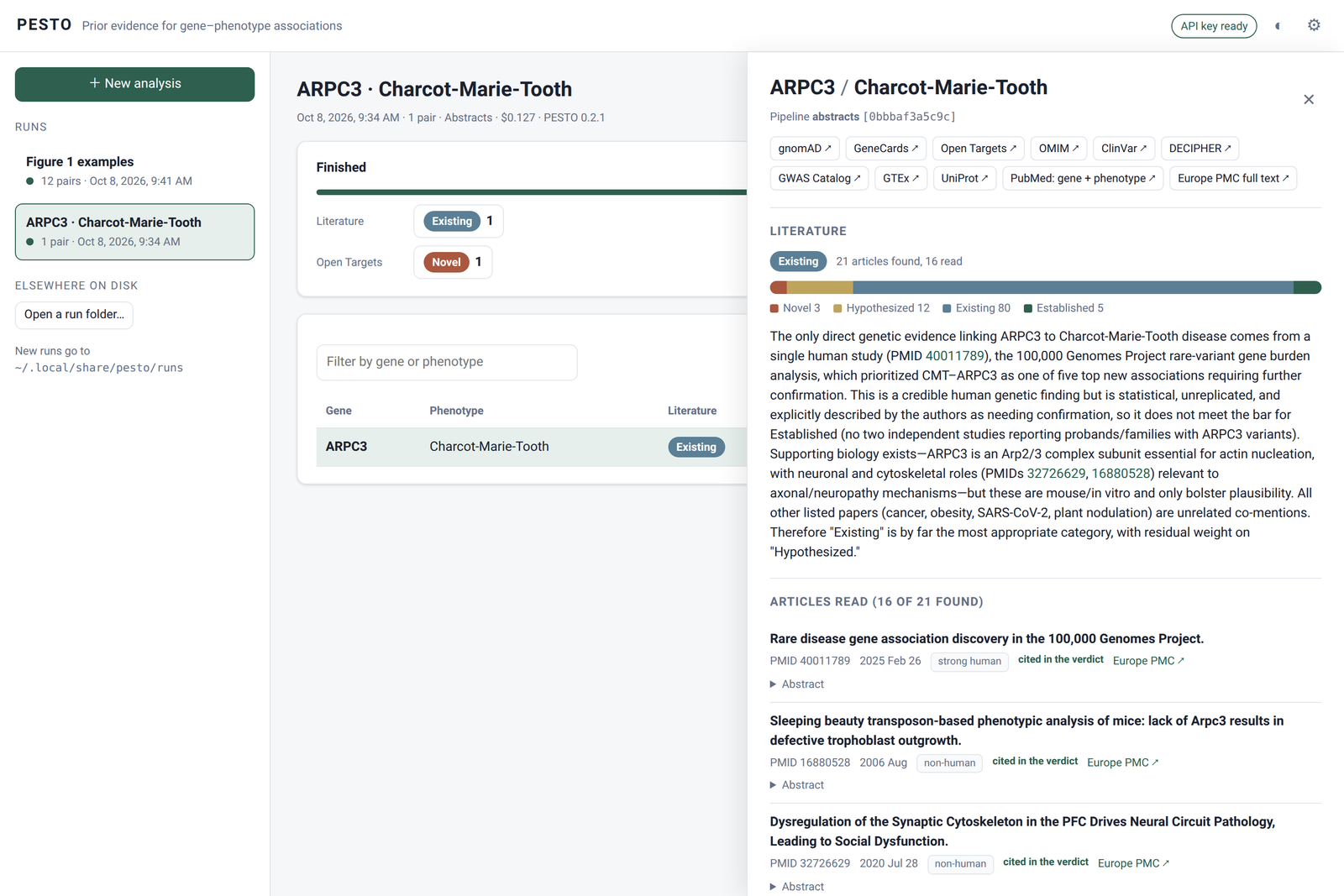Screen dimensions: 1344x896
Task: Expand Abstract for the Sleeping beauty transposon article
Action: click(797, 785)
